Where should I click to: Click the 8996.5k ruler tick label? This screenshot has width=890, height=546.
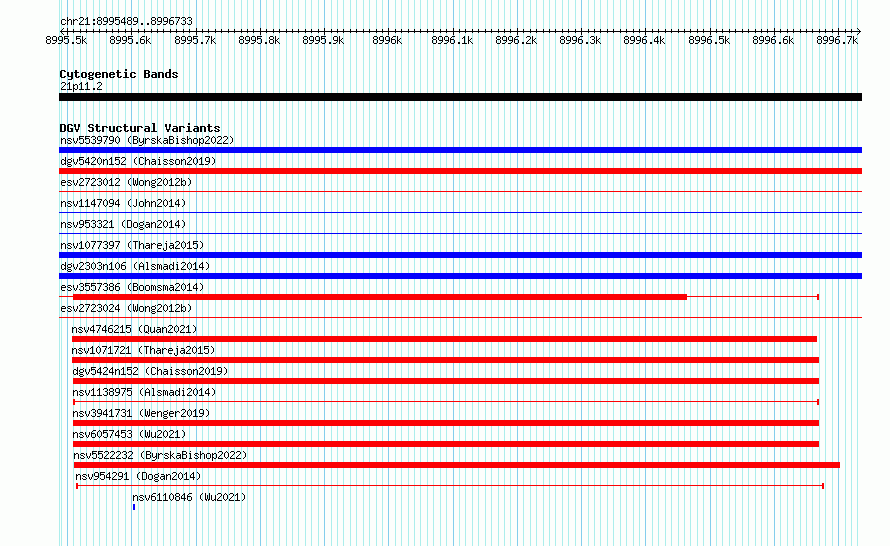click(x=710, y=41)
